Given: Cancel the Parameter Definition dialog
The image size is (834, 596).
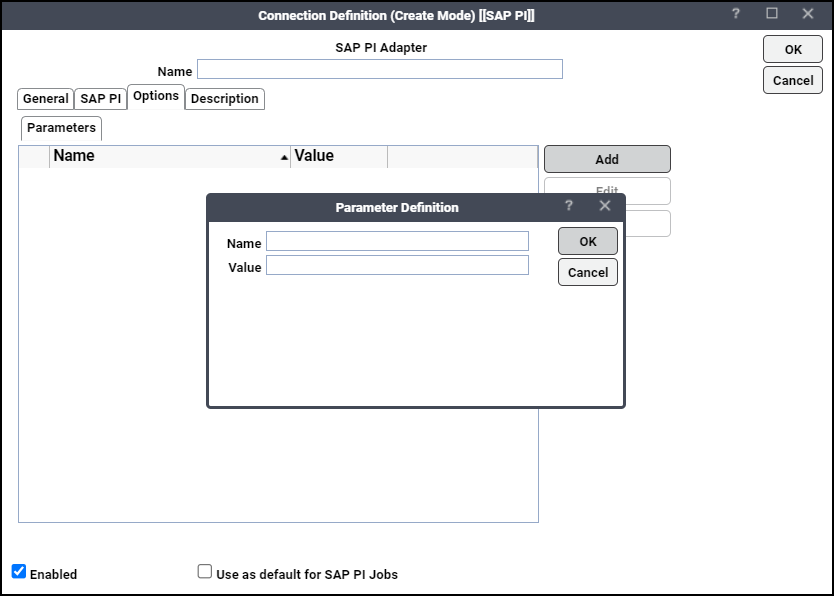Looking at the screenshot, I should (x=588, y=272).
